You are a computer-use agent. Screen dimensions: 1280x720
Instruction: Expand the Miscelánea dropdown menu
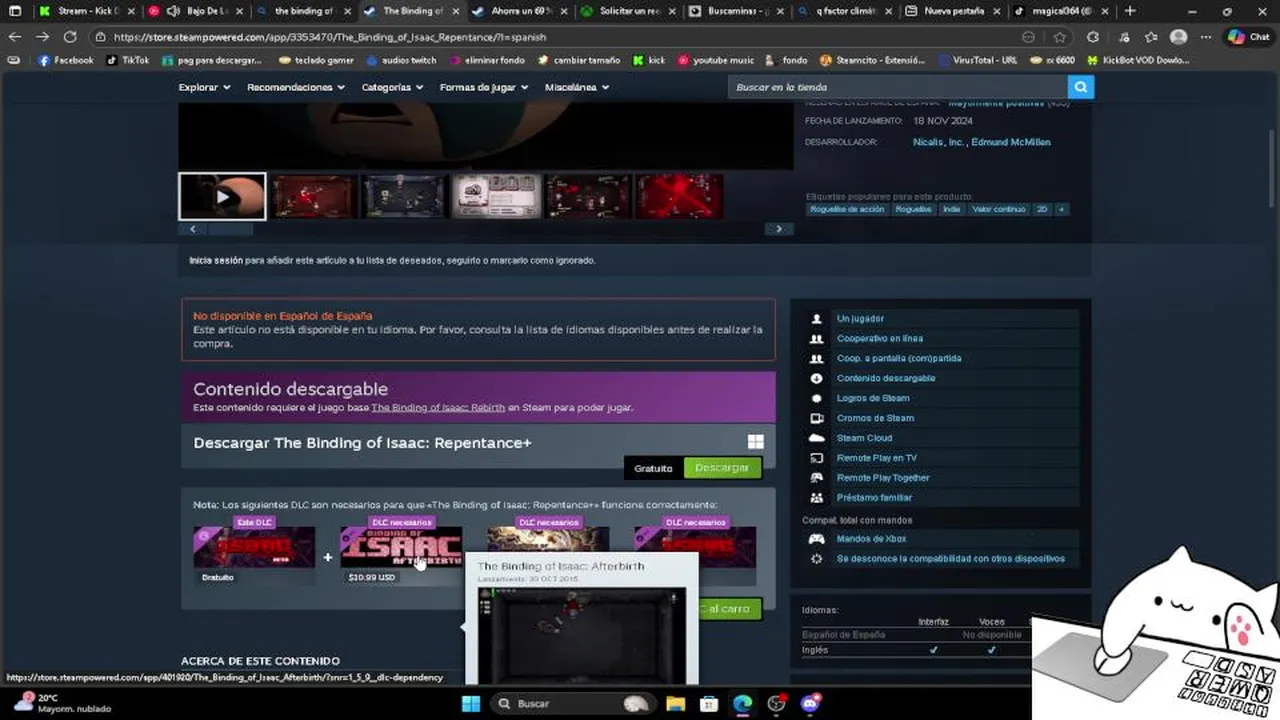pos(577,87)
